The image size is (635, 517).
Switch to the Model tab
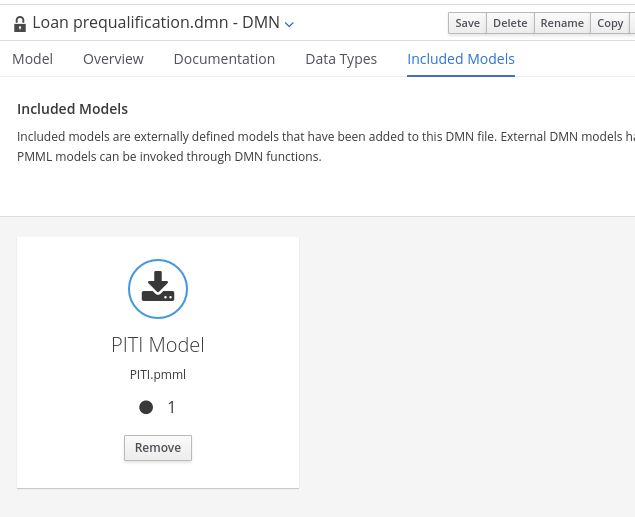click(x=33, y=59)
